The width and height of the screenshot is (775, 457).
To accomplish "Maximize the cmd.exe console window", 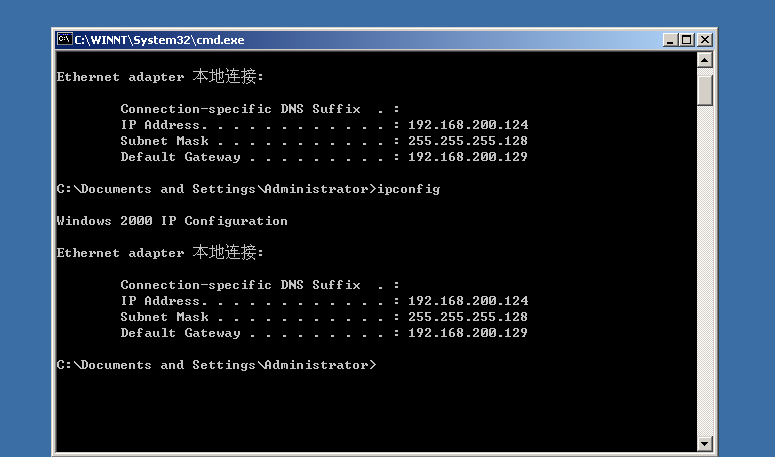I will tap(686, 40).
